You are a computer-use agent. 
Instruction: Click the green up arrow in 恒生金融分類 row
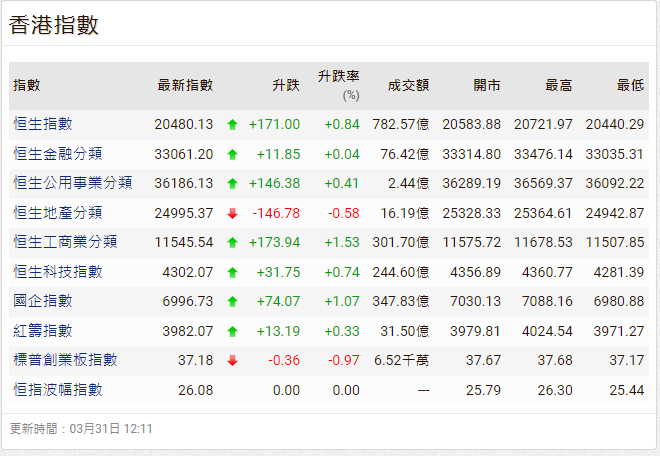click(x=232, y=154)
